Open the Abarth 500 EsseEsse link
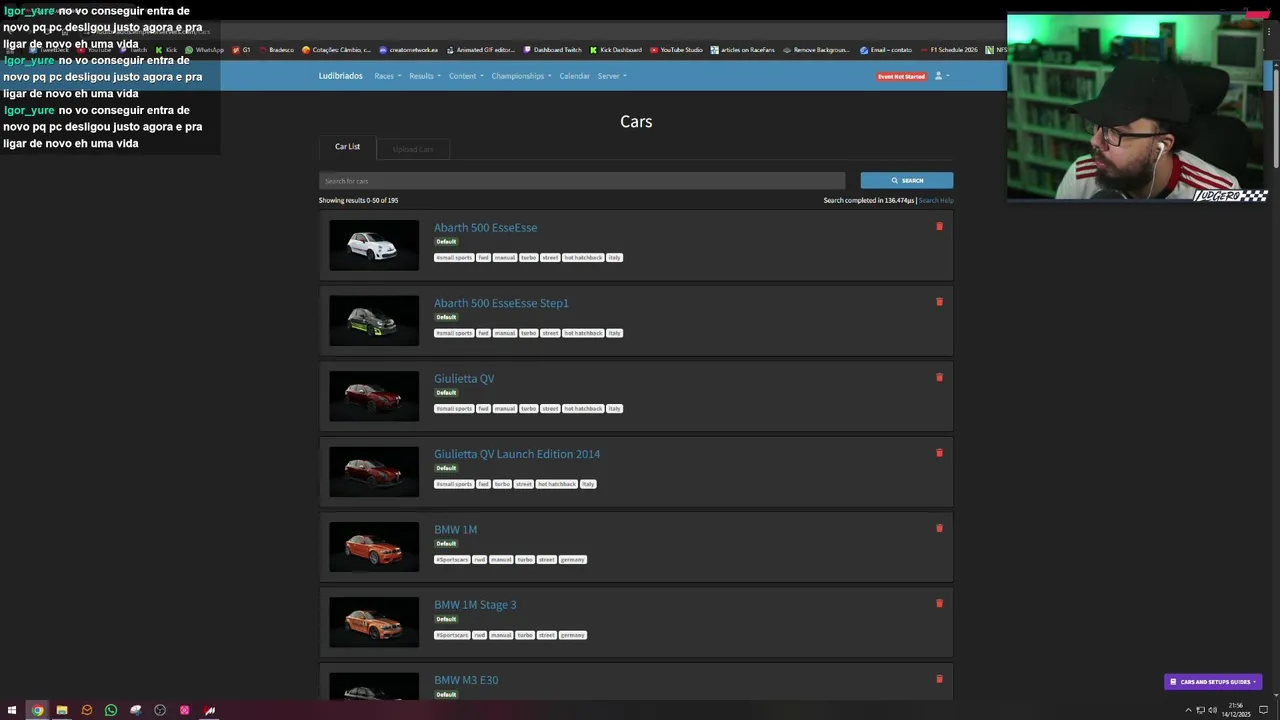 [485, 228]
